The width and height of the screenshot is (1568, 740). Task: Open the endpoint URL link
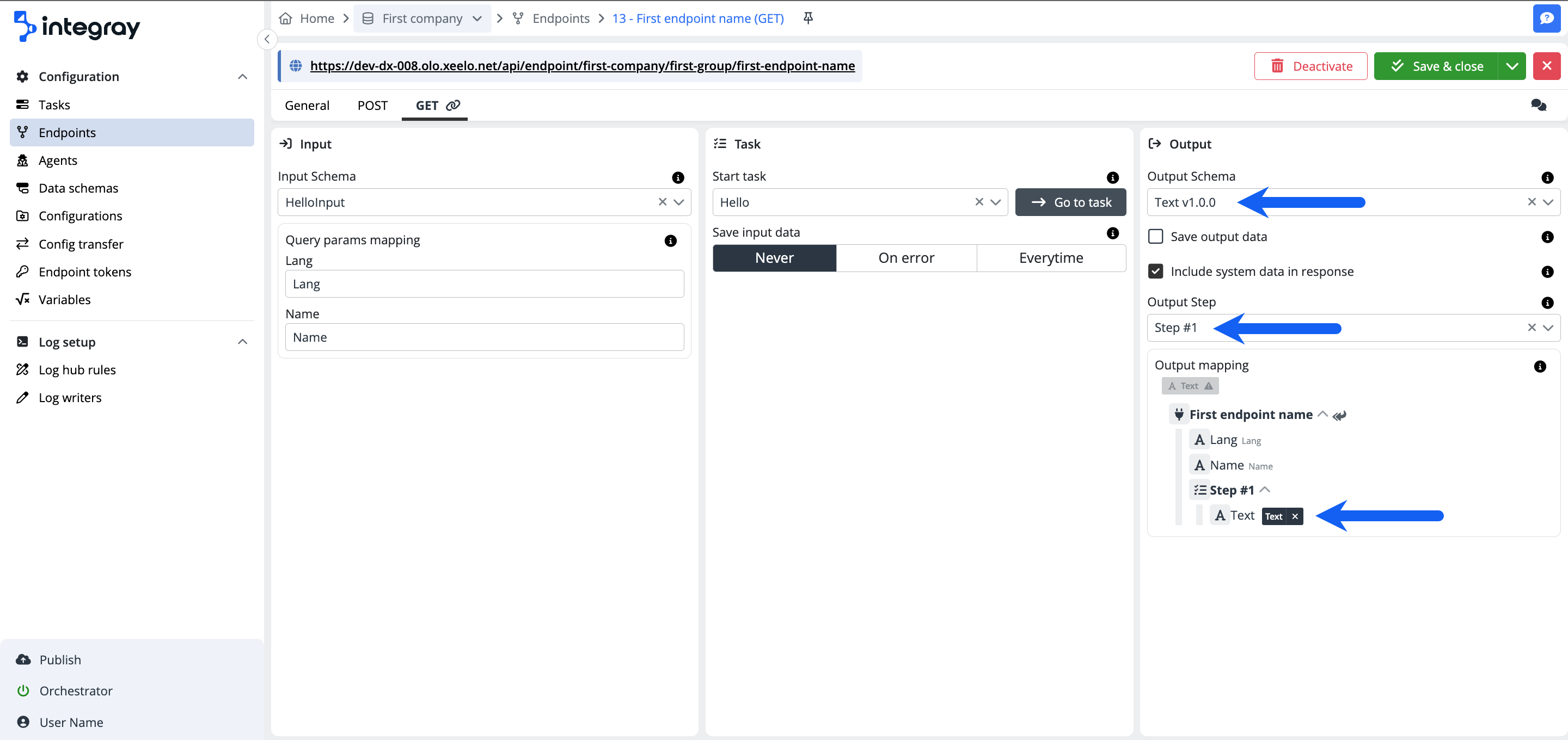coord(582,66)
